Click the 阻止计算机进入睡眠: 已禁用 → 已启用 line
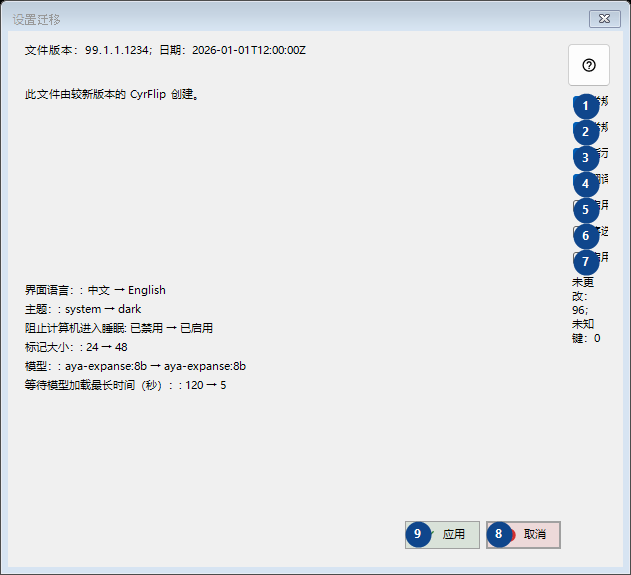631x575 pixels. point(119,328)
